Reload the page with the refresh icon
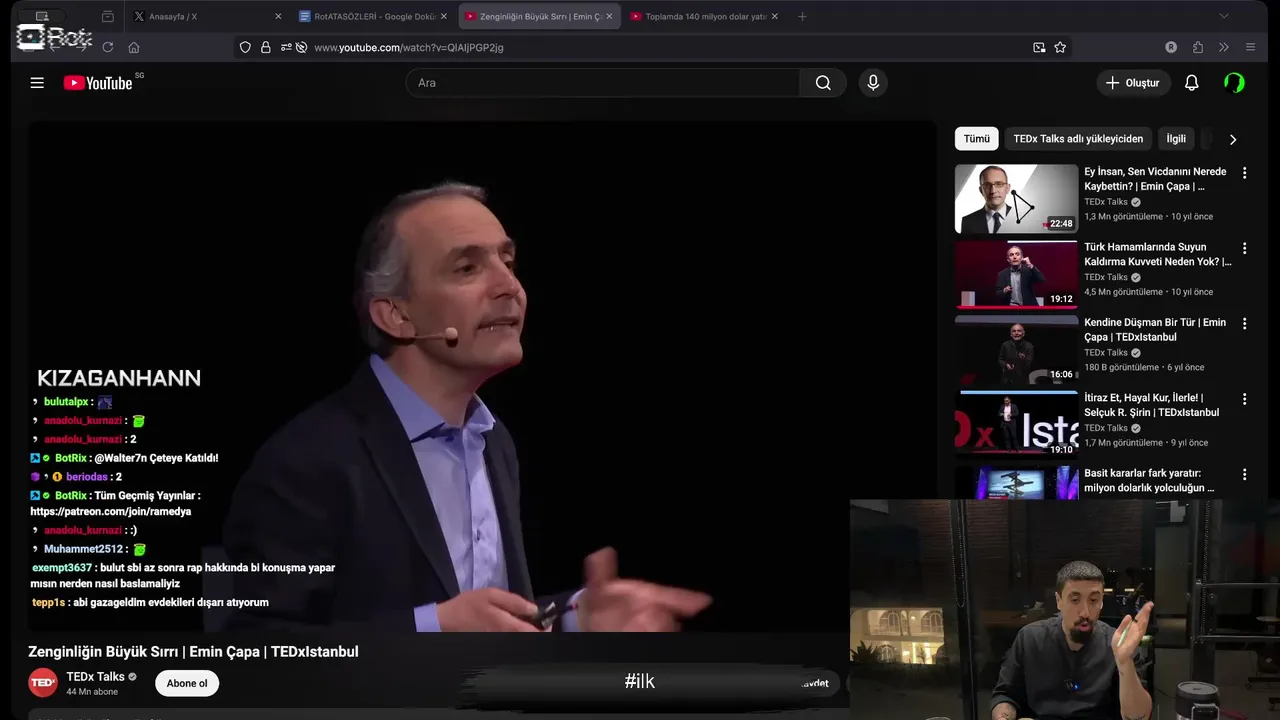Screen dimensions: 1280x720 pyautogui.click(x=108, y=47)
